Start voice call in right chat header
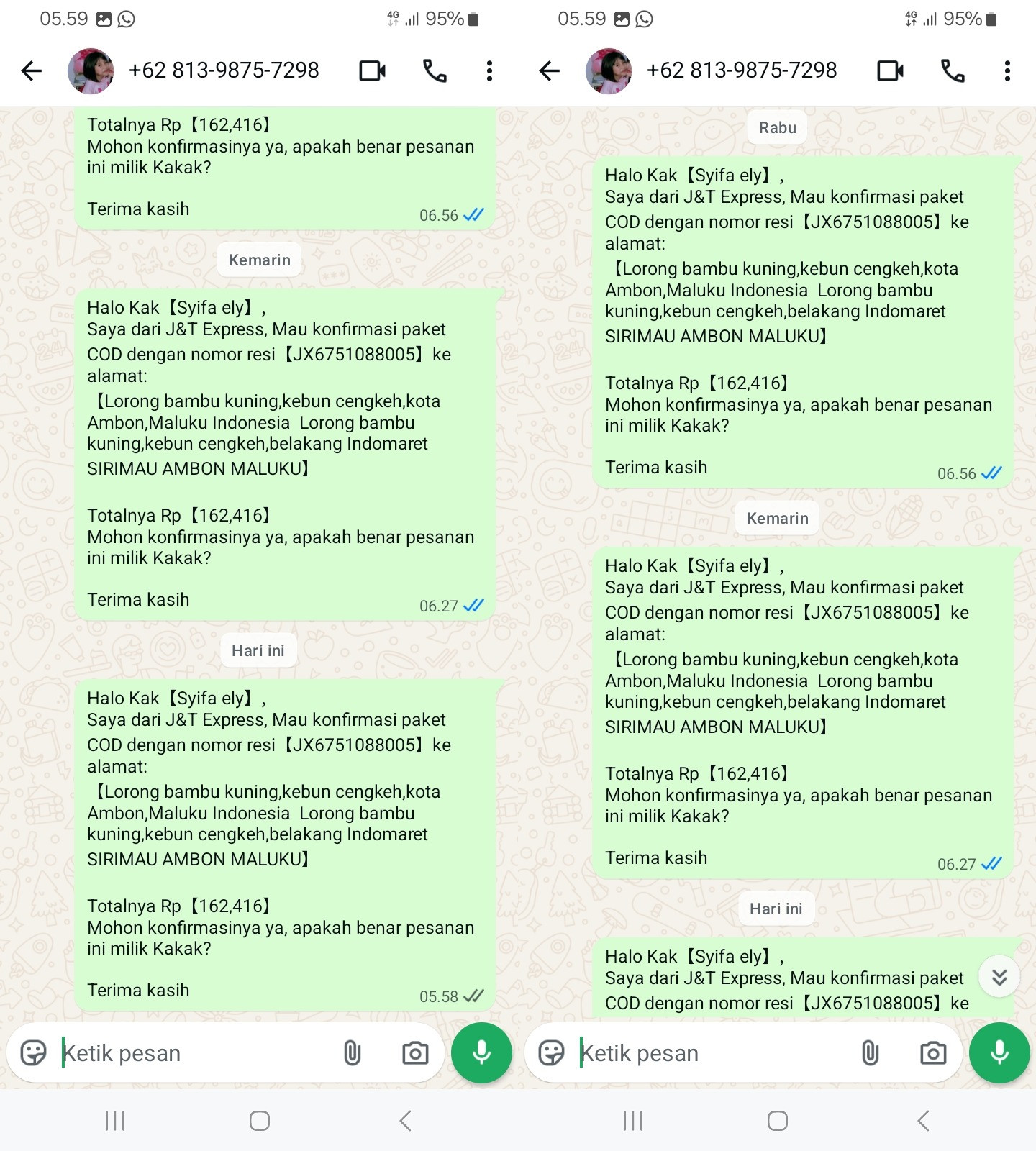This screenshot has height=1151, width=1036. (x=953, y=70)
